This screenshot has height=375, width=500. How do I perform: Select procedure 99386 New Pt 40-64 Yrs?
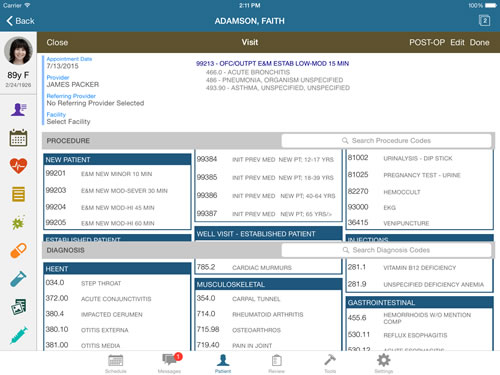pyautogui.click(x=268, y=195)
